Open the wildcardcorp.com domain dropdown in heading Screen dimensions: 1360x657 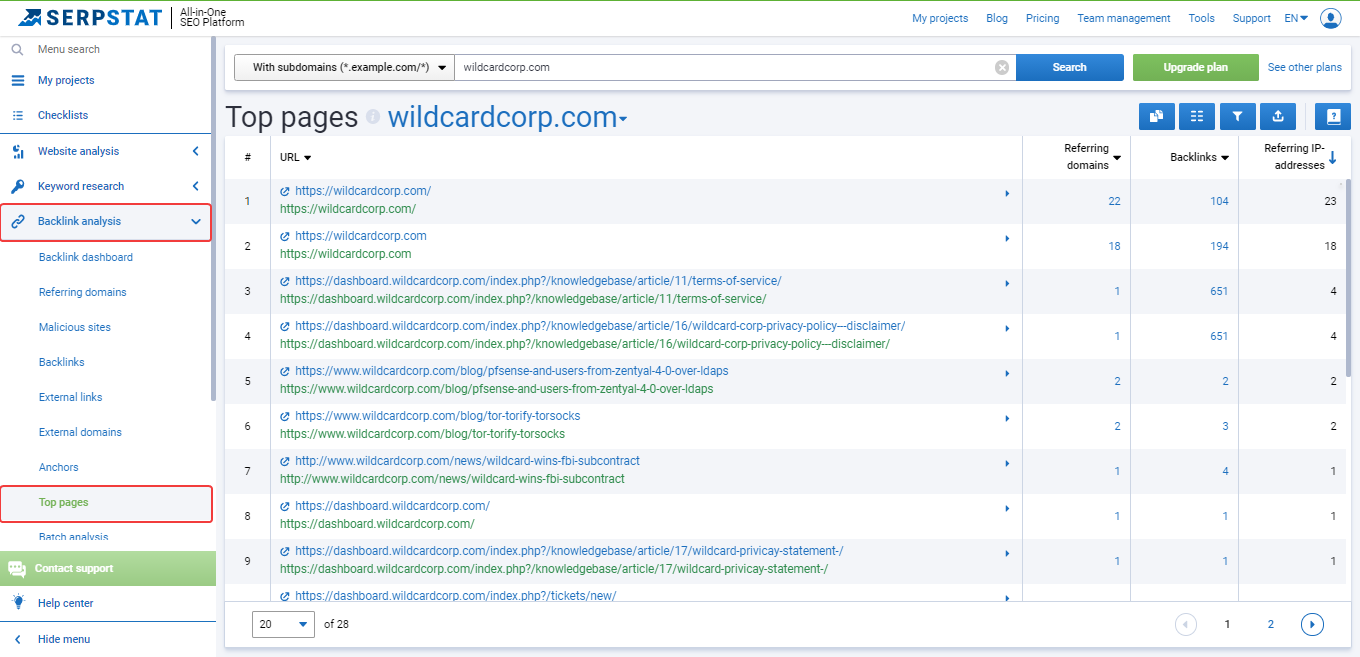(x=623, y=117)
